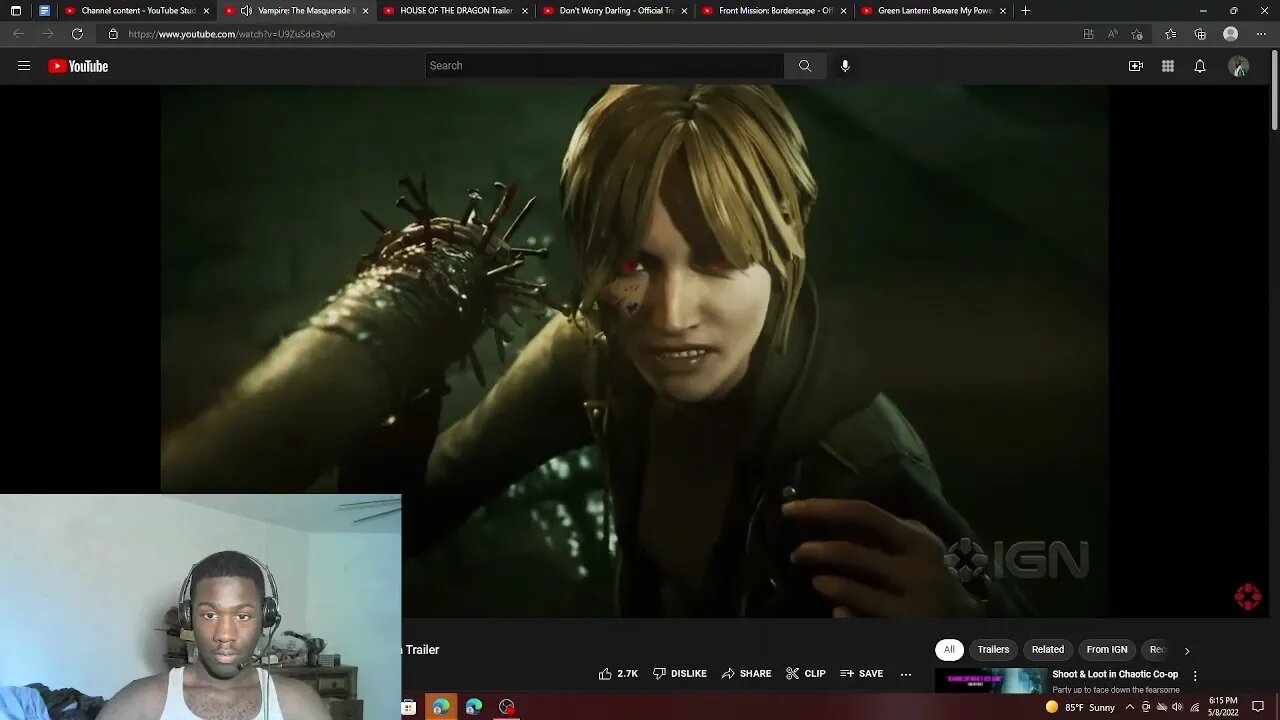Image resolution: width=1280 pixels, height=720 pixels.
Task: Pause the video by clicking the player
Action: click(634, 350)
